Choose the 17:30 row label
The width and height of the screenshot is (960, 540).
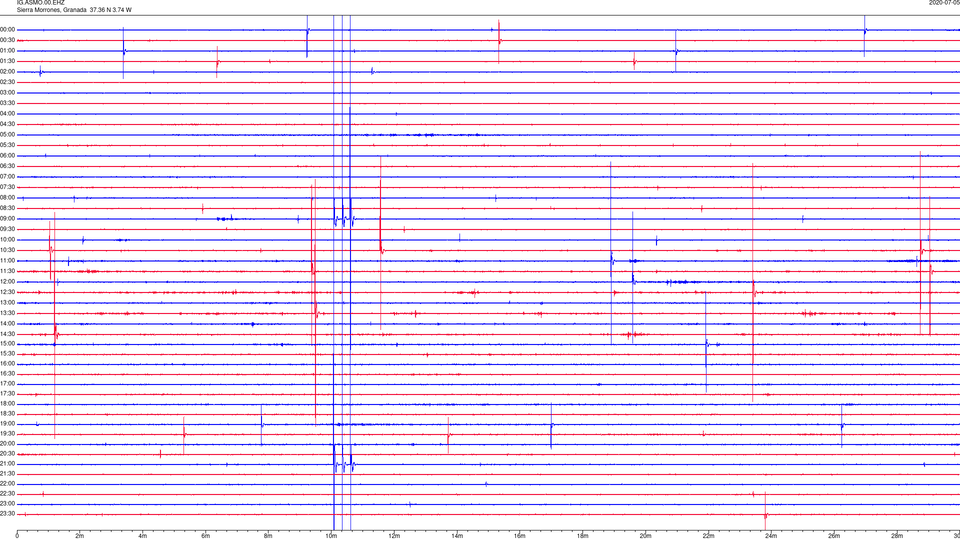pos(8,394)
